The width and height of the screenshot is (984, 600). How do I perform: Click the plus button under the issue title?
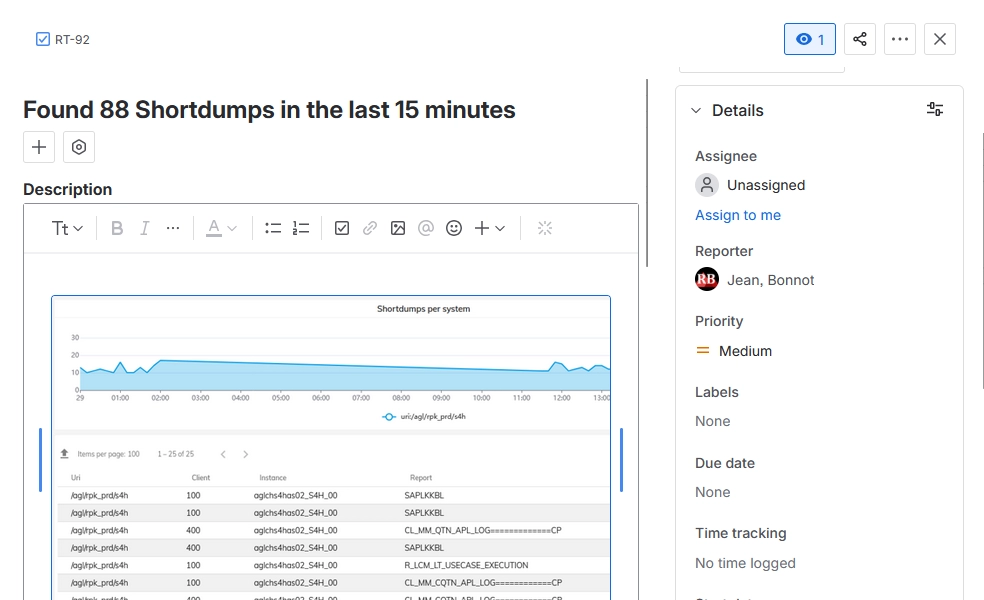tap(38, 146)
